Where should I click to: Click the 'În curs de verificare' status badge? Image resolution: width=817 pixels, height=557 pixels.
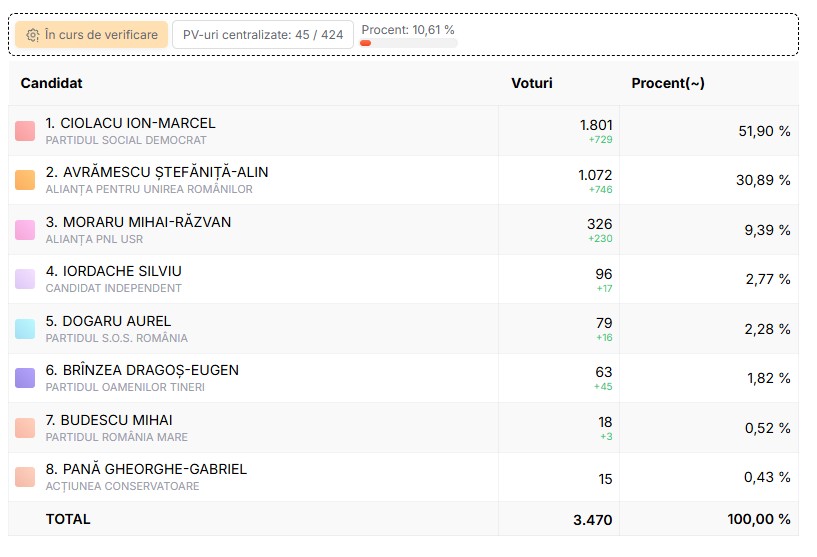[91, 35]
